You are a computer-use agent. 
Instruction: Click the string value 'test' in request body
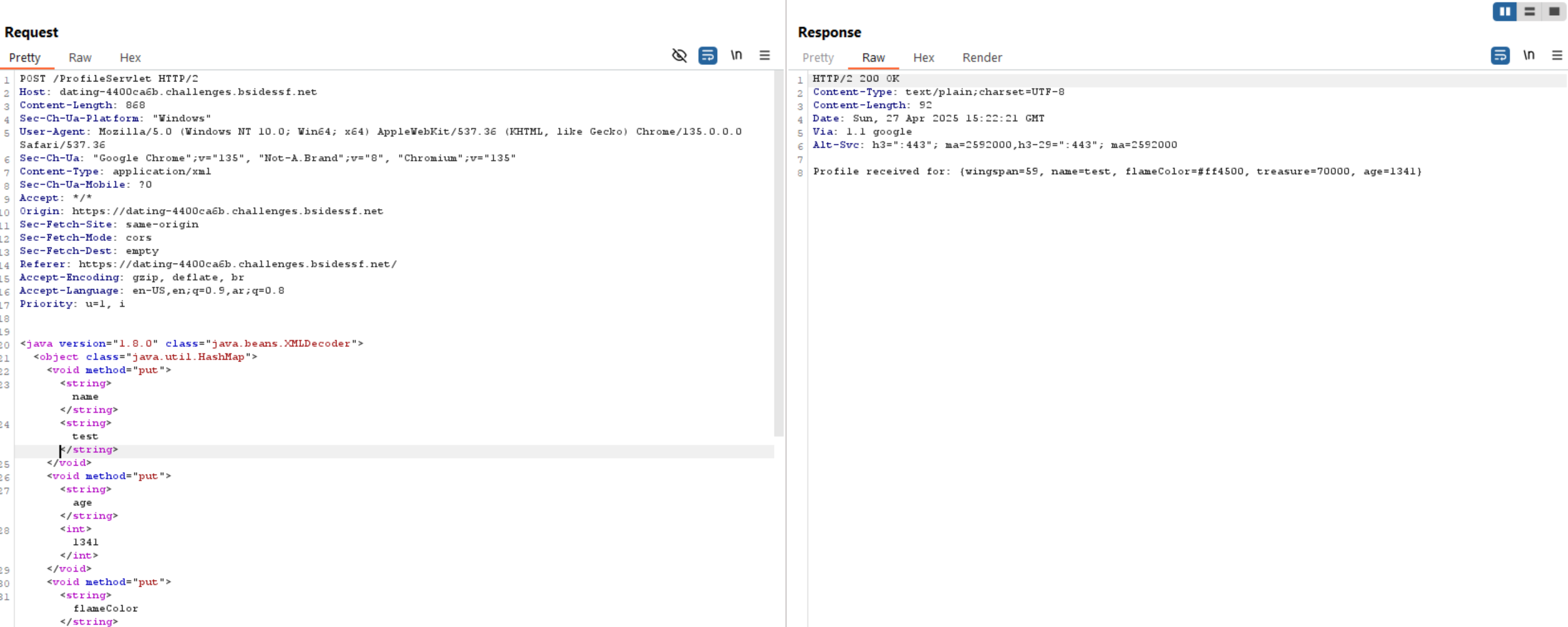coord(85,437)
